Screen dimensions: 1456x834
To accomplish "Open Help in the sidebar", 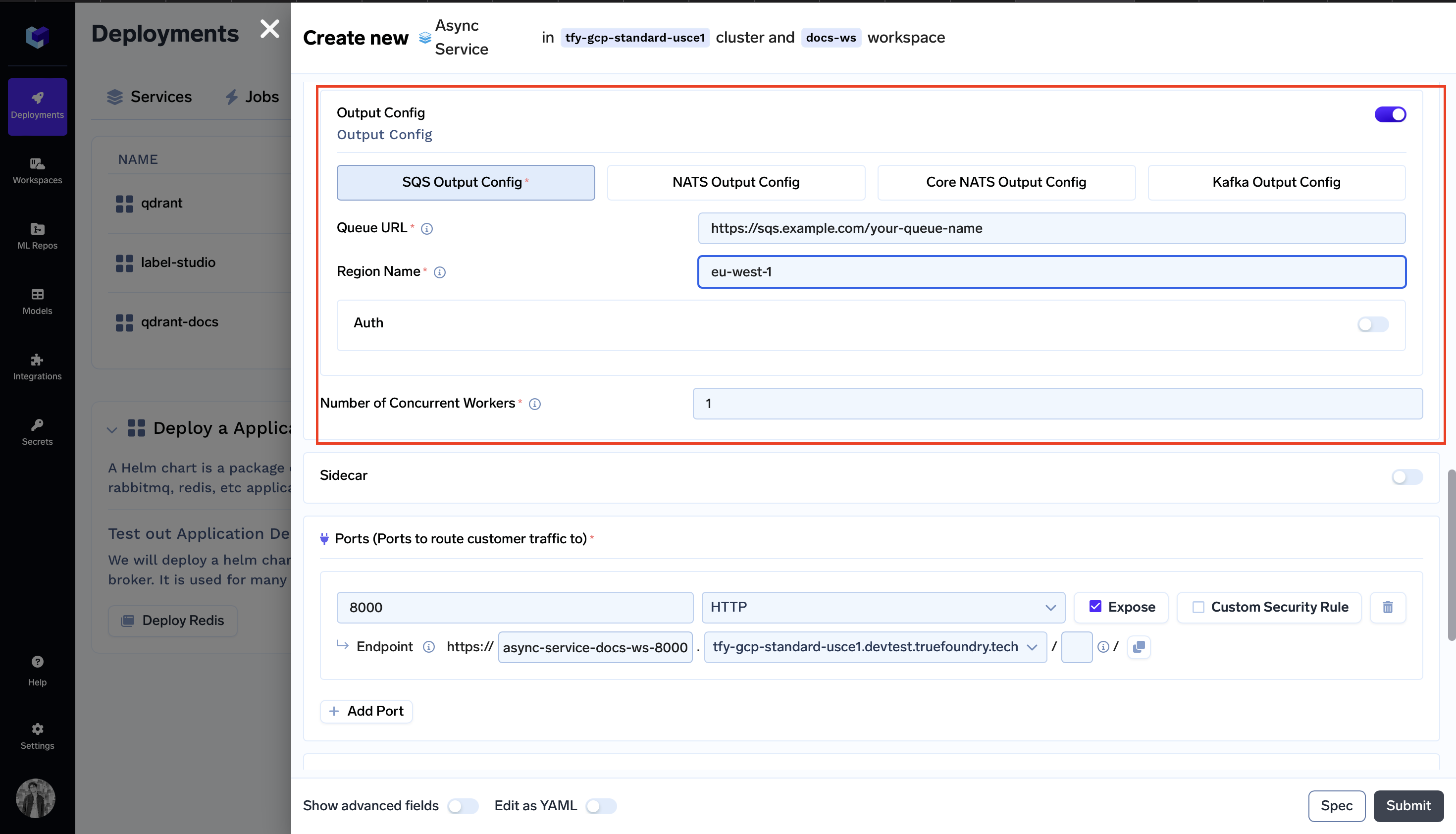I will click(37, 672).
